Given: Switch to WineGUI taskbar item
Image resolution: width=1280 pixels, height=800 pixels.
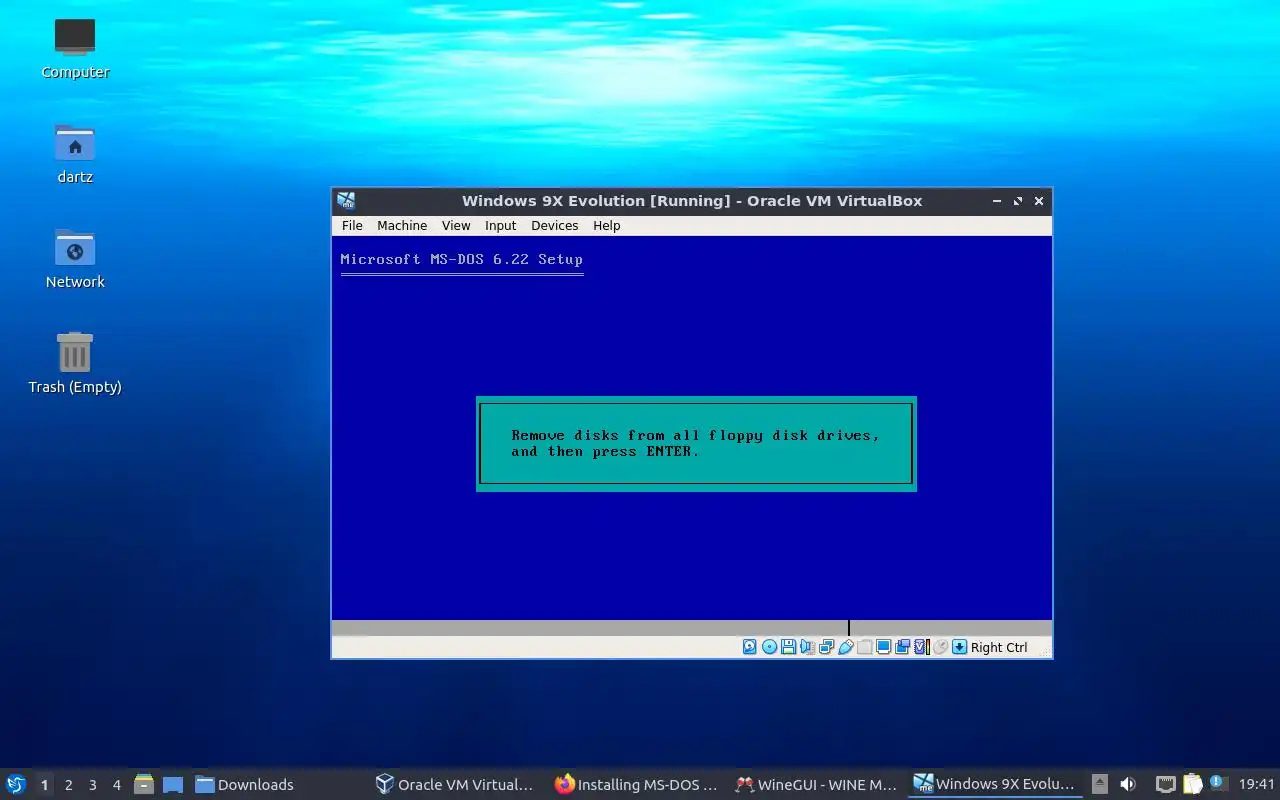Looking at the screenshot, I should tap(815, 785).
